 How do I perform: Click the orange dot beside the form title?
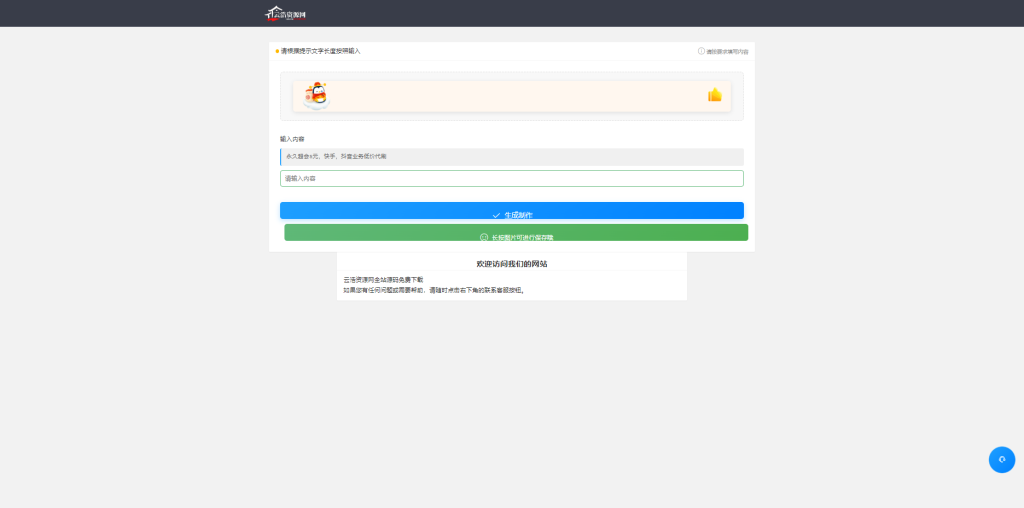277,51
